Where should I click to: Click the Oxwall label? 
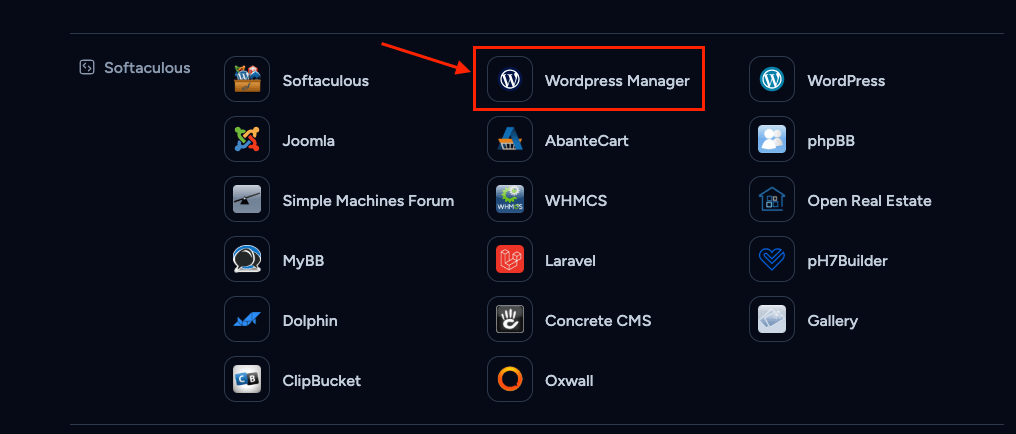click(x=568, y=381)
